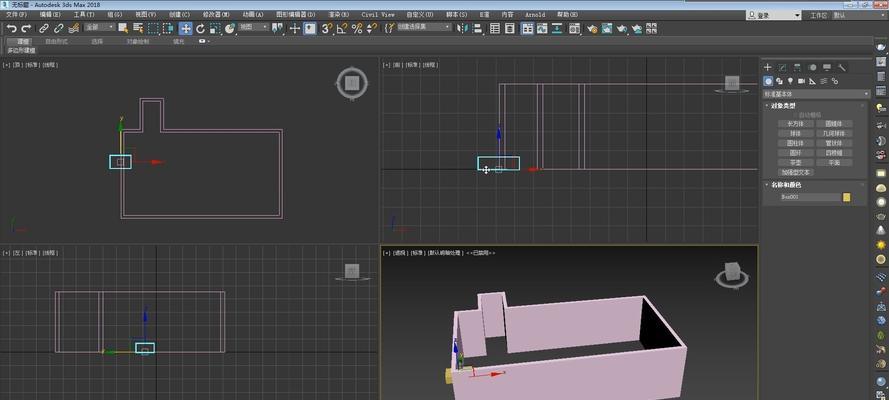Pick the Rectangular Selection Region tool

(154, 28)
